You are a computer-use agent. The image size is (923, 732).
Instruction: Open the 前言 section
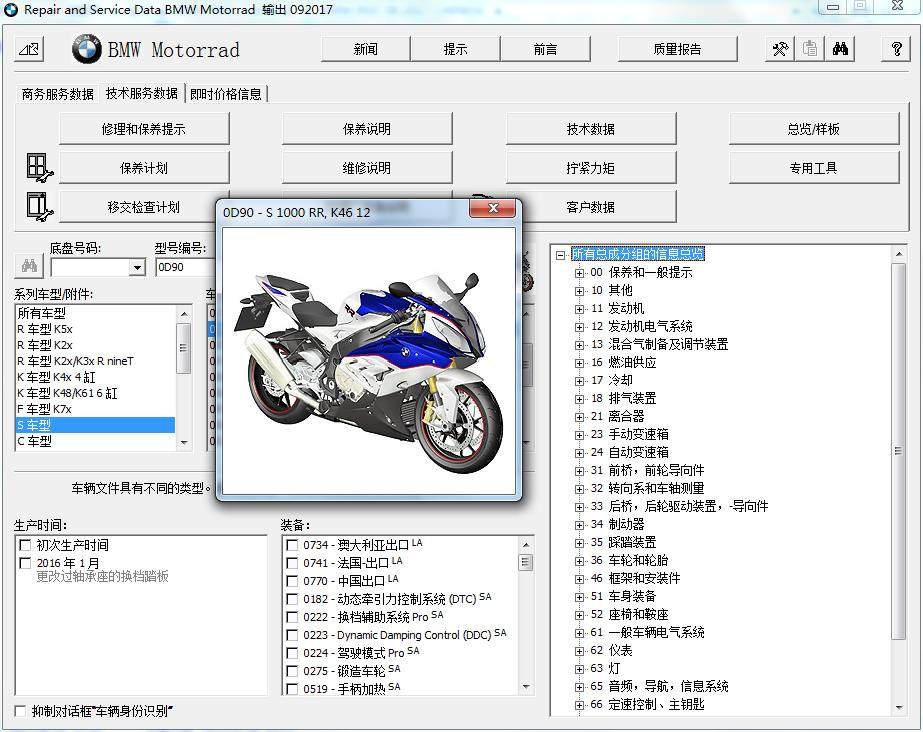point(545,49)
